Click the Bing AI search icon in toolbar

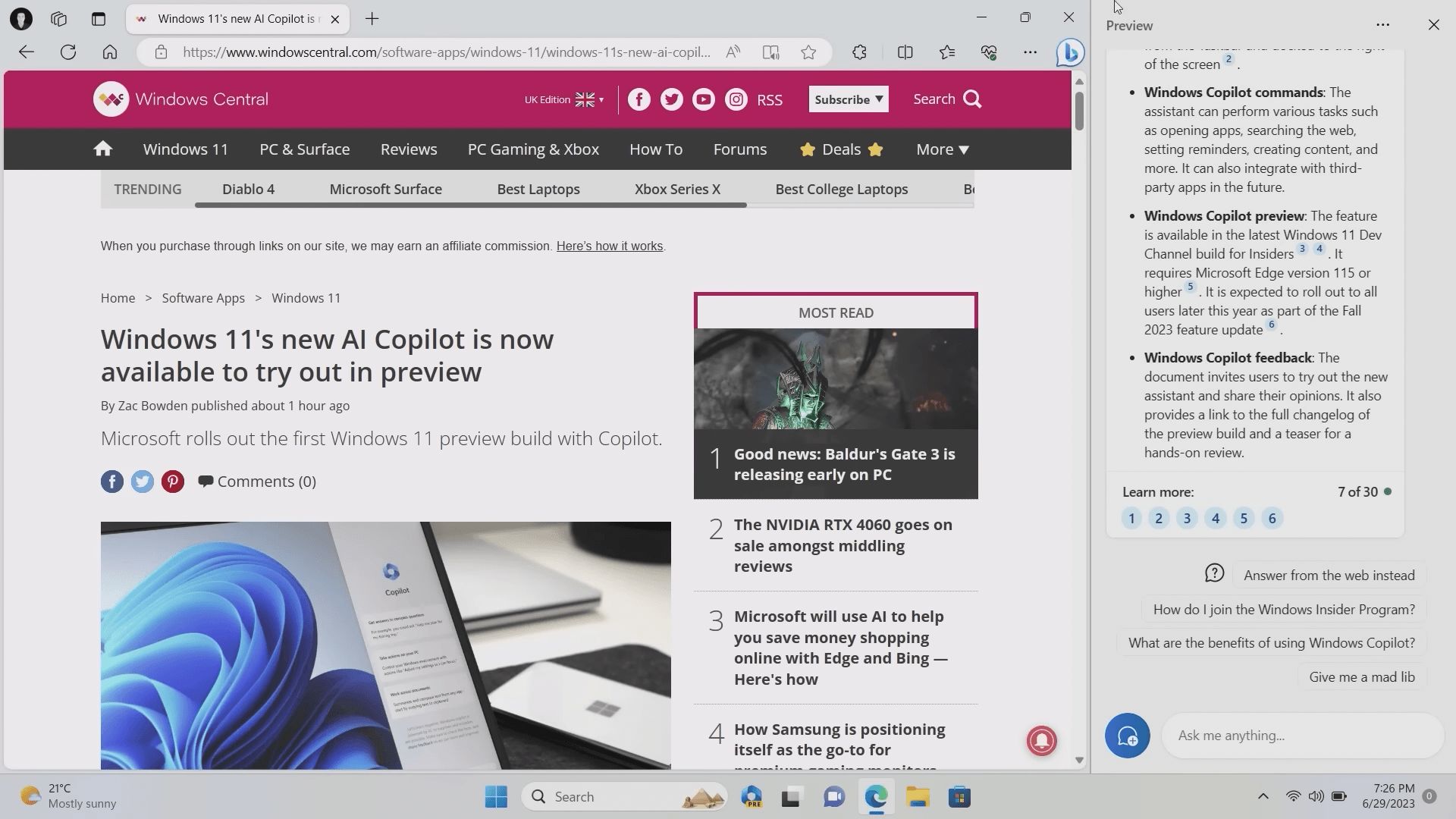(x=1071, y=53)
